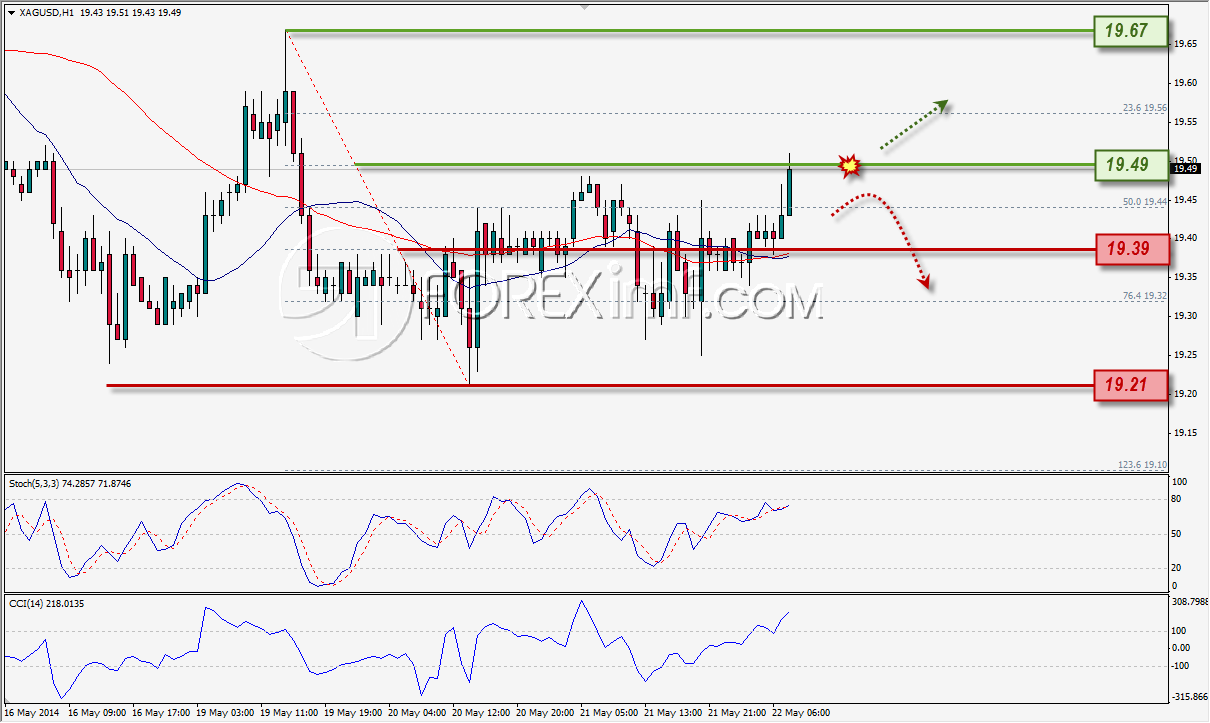Select the red 19.39 support label
Image resolution: width=1210 pixels, height=723 pixels.
pyautogui.click(x=1132, y=250)
